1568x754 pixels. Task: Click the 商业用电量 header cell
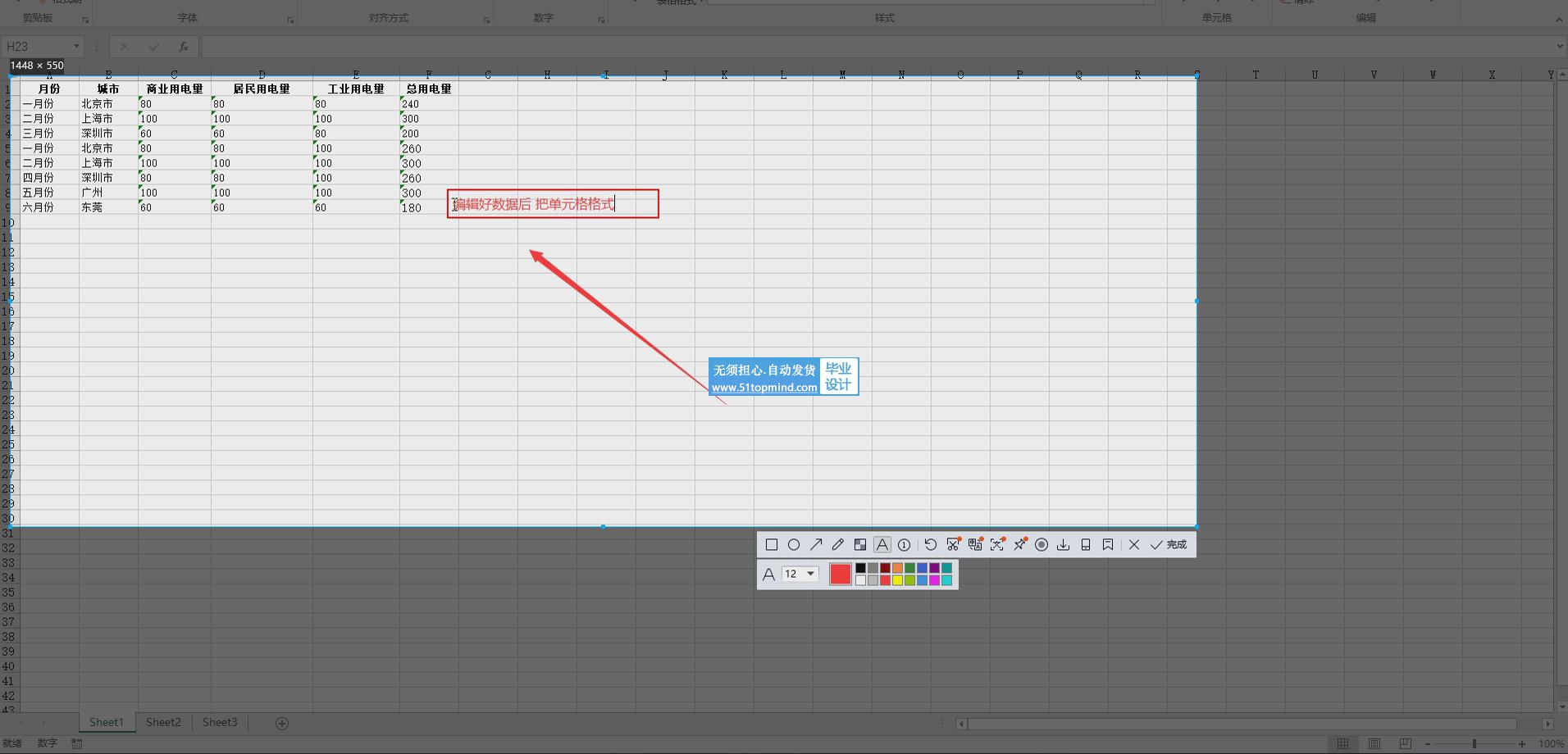coord(175,89)
